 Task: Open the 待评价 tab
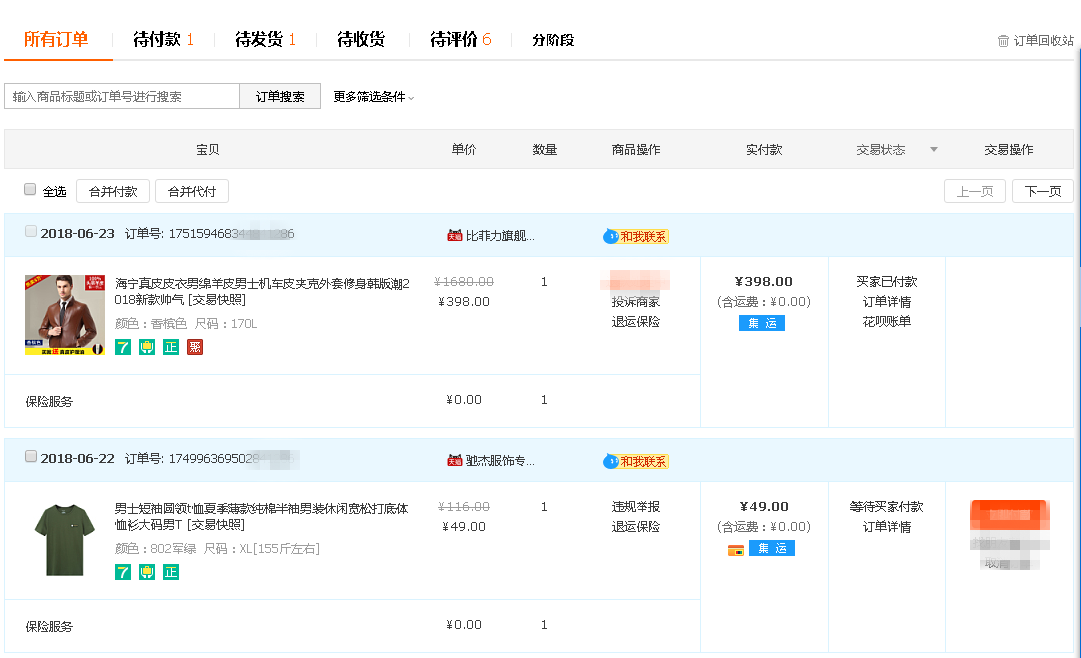(x=460, y=40)
